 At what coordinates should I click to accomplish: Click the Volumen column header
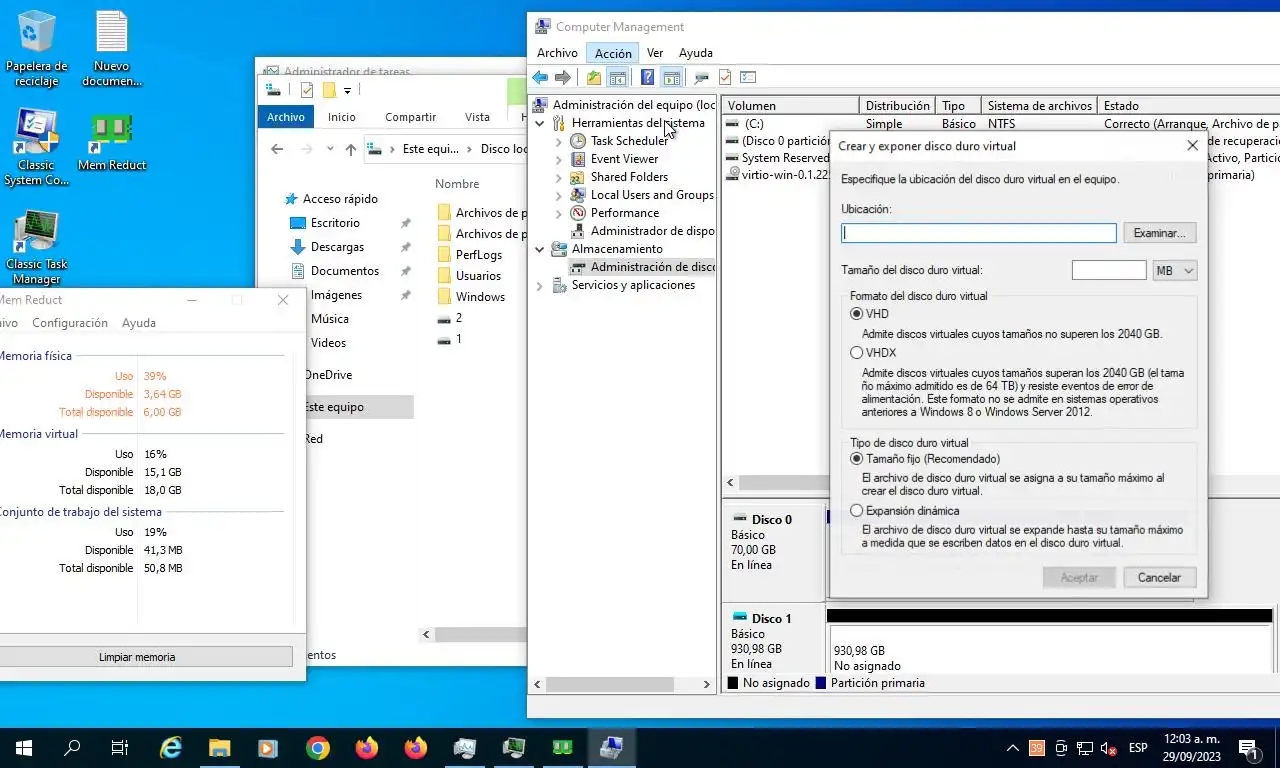point(790,106)
